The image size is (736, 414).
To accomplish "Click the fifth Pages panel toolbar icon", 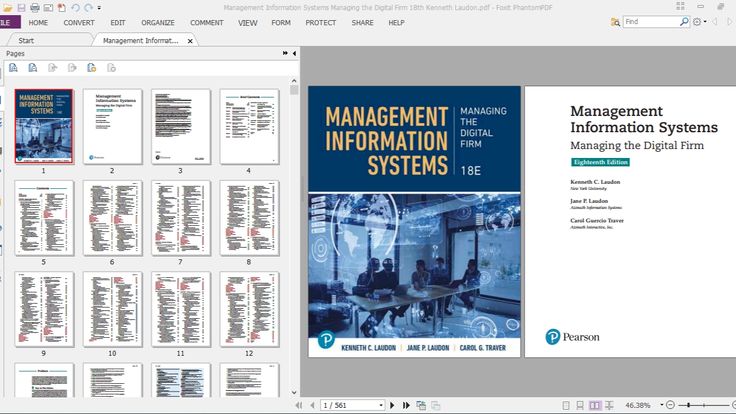I will coord(92,68).
